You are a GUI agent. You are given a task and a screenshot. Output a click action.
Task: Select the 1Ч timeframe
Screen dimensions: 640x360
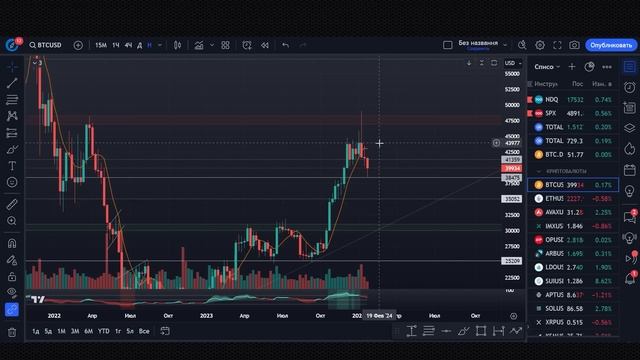(116, 45)
